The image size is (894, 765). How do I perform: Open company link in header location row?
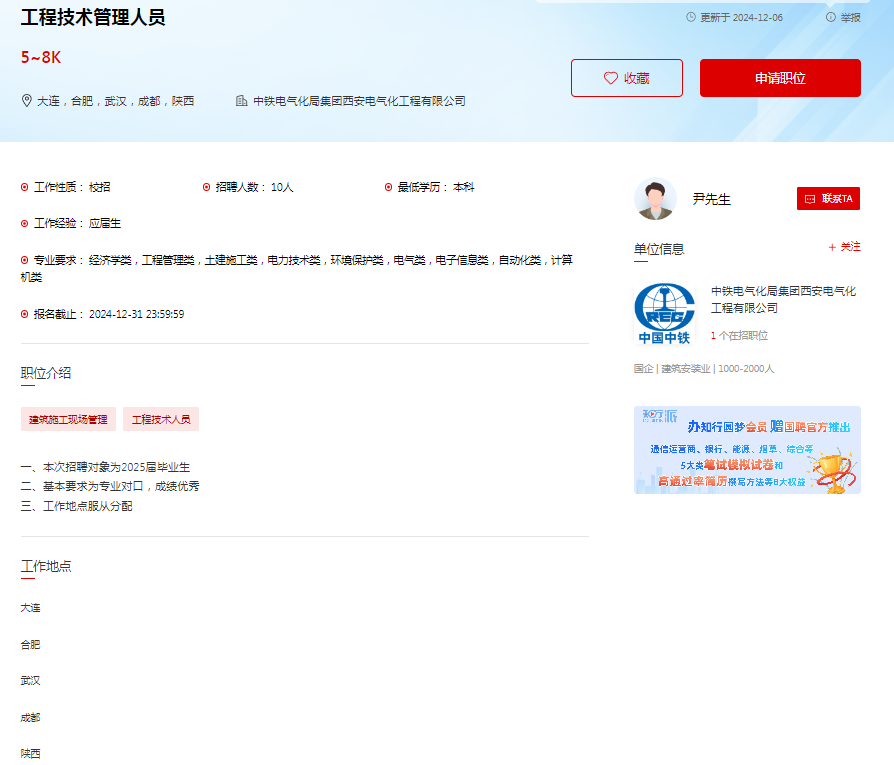pos(359,101)
